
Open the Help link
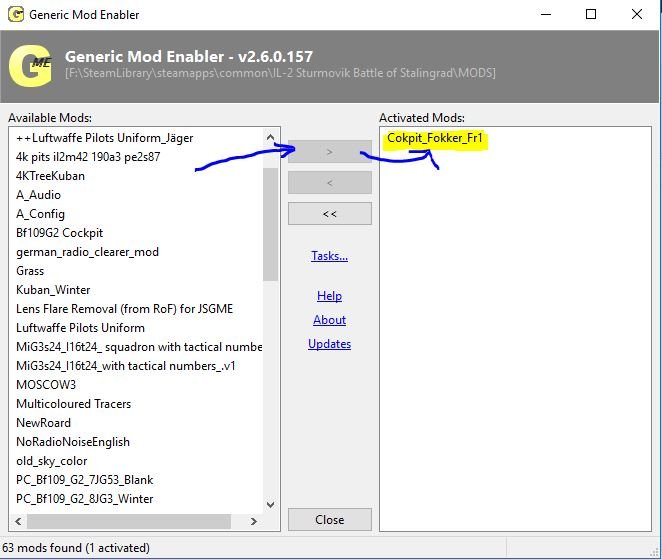[x=329, y=296]
